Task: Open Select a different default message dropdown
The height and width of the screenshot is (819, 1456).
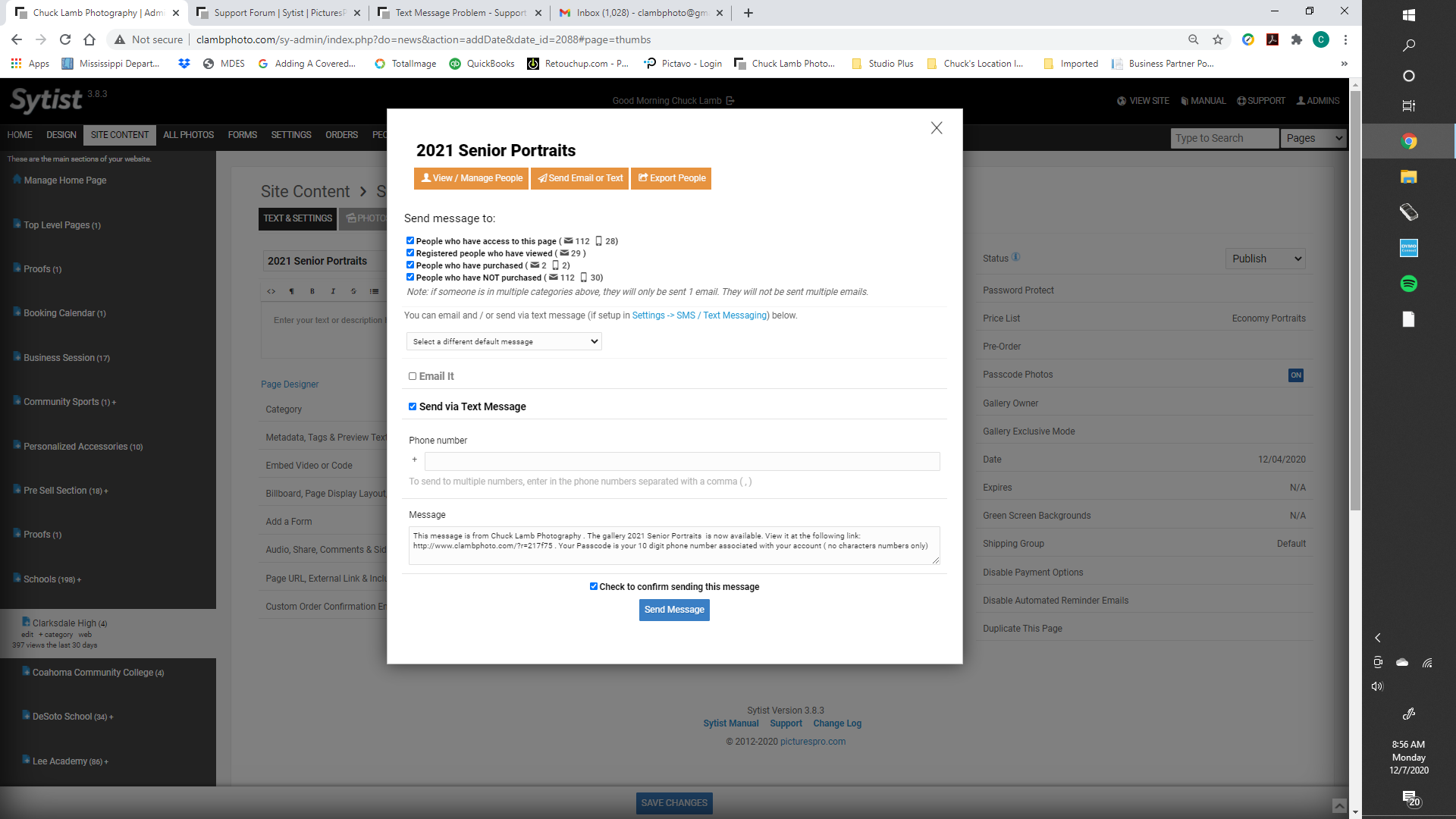Action: pyautogui.click(x=504, y=341)
